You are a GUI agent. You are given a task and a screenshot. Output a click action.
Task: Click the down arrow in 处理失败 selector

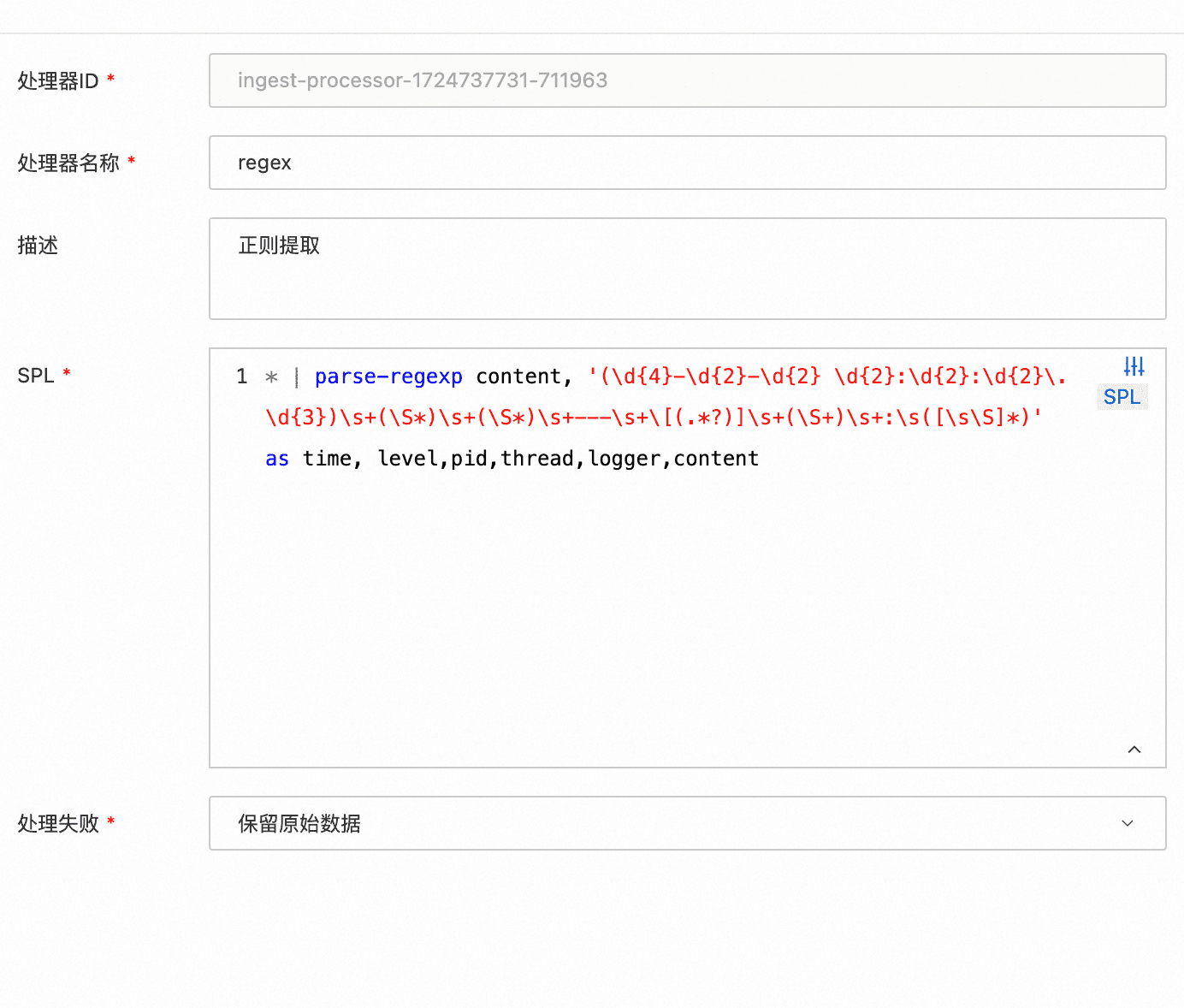coord(1128,823)
